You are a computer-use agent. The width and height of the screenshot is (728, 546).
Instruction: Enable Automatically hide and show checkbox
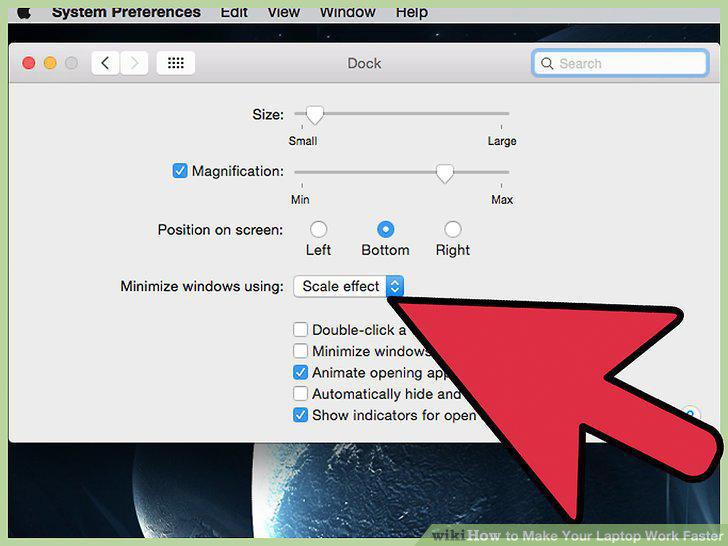[300, 394]
